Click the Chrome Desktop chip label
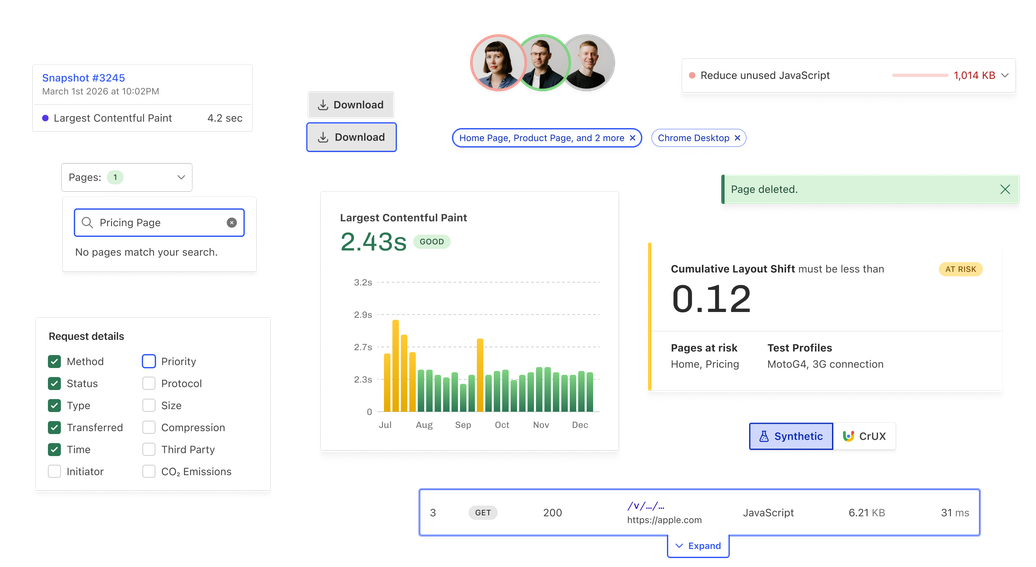The image size is (1036, 567). (693, 138)
